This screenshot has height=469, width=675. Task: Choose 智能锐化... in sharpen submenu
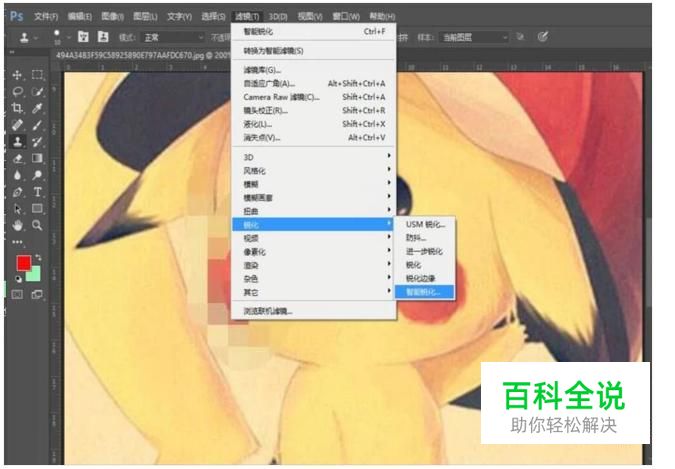424,292
